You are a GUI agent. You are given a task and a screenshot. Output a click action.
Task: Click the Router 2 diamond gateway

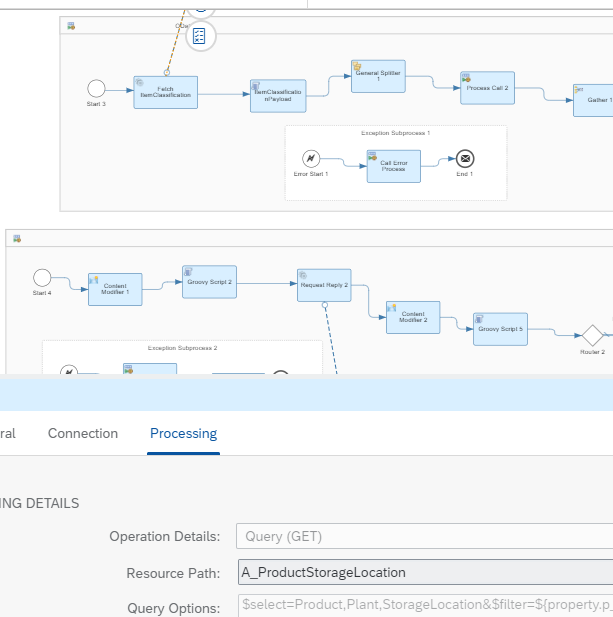point(593,335)
